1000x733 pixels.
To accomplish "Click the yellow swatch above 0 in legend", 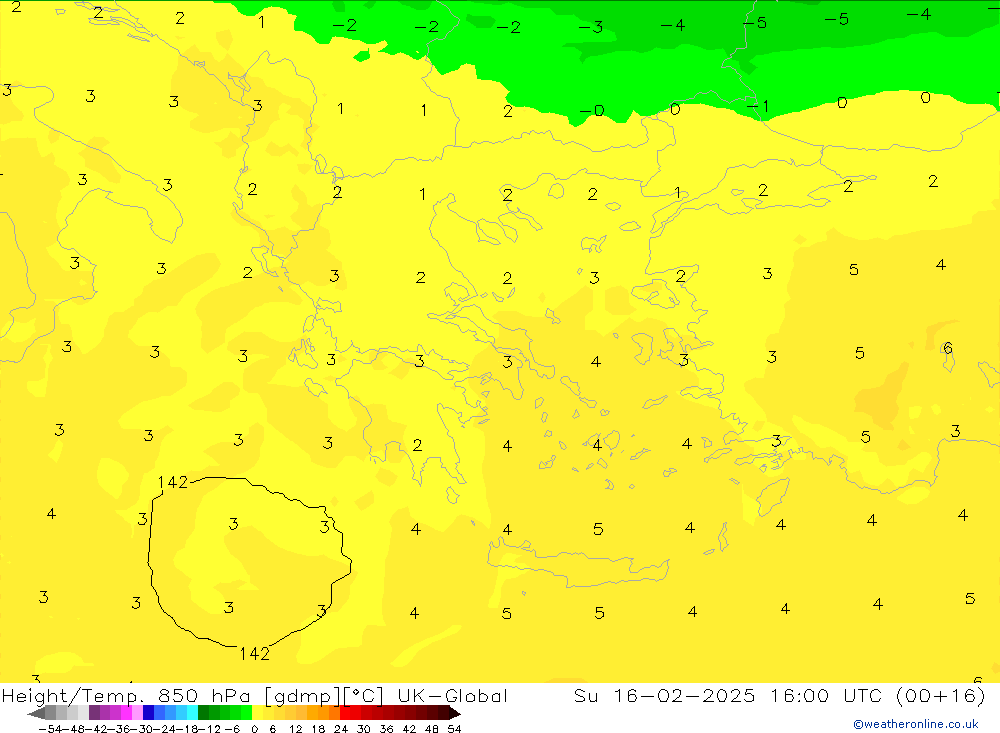I will click(x=257, y=713).
